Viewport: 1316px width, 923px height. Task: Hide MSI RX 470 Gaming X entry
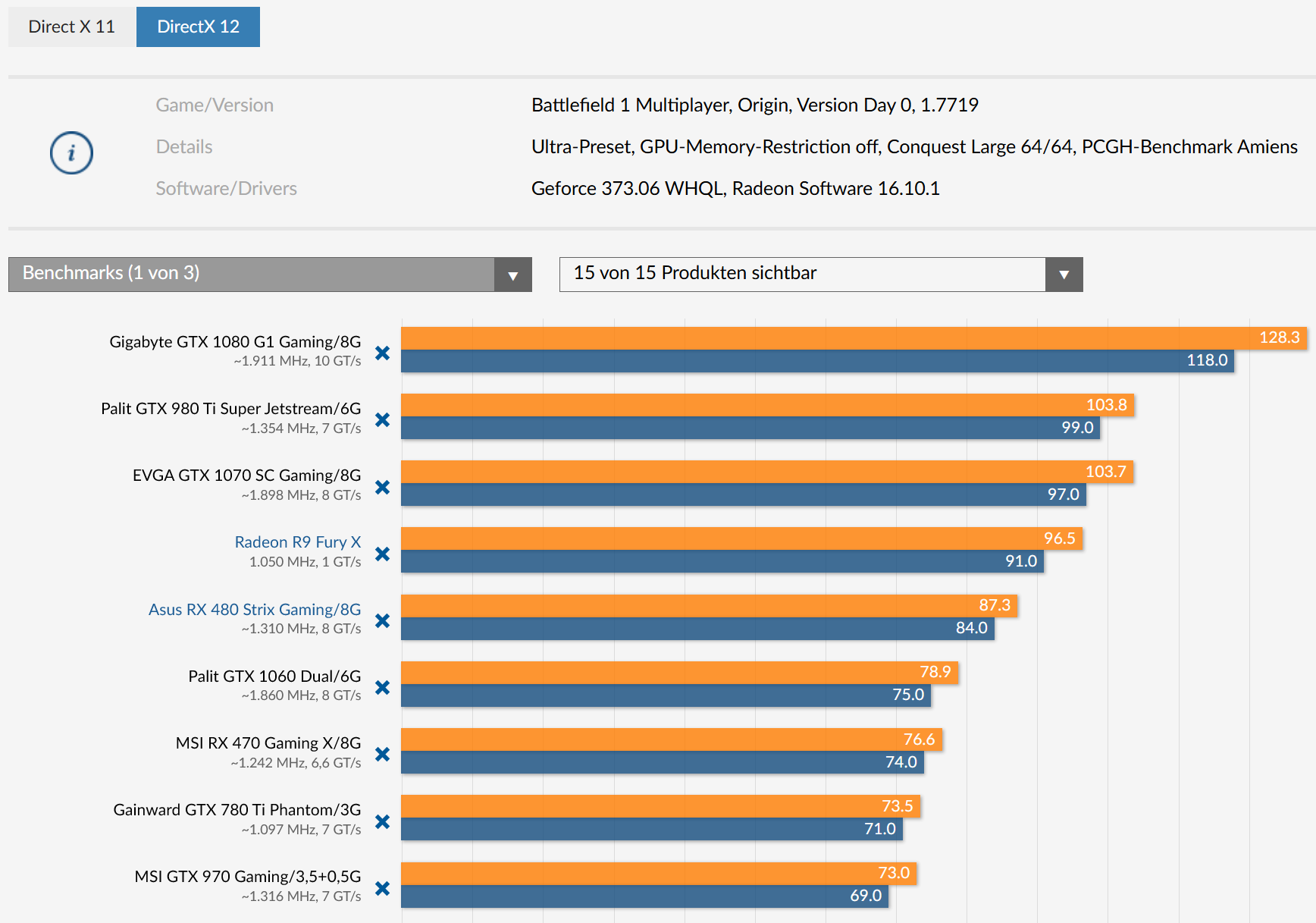[383, 754]
